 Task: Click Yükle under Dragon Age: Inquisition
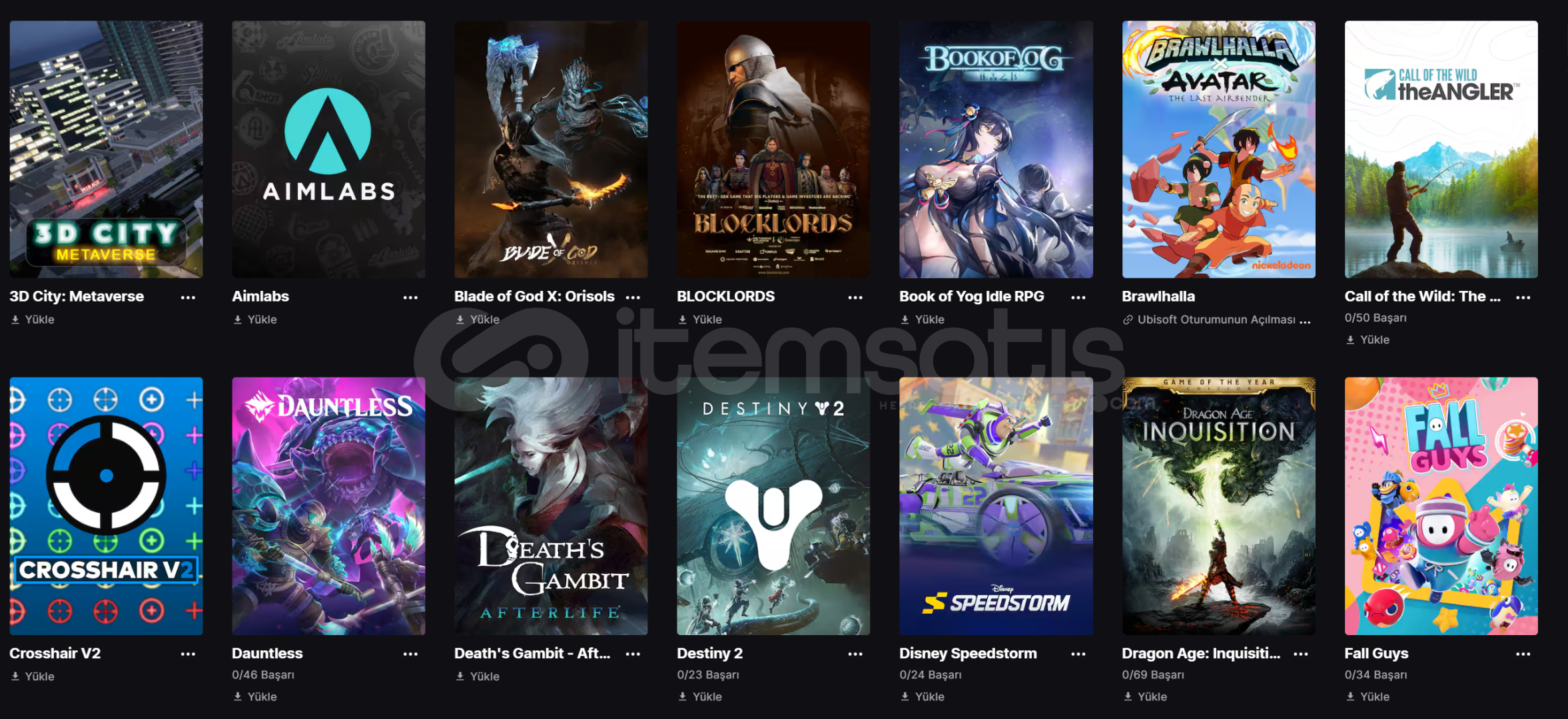(1144, 696)
